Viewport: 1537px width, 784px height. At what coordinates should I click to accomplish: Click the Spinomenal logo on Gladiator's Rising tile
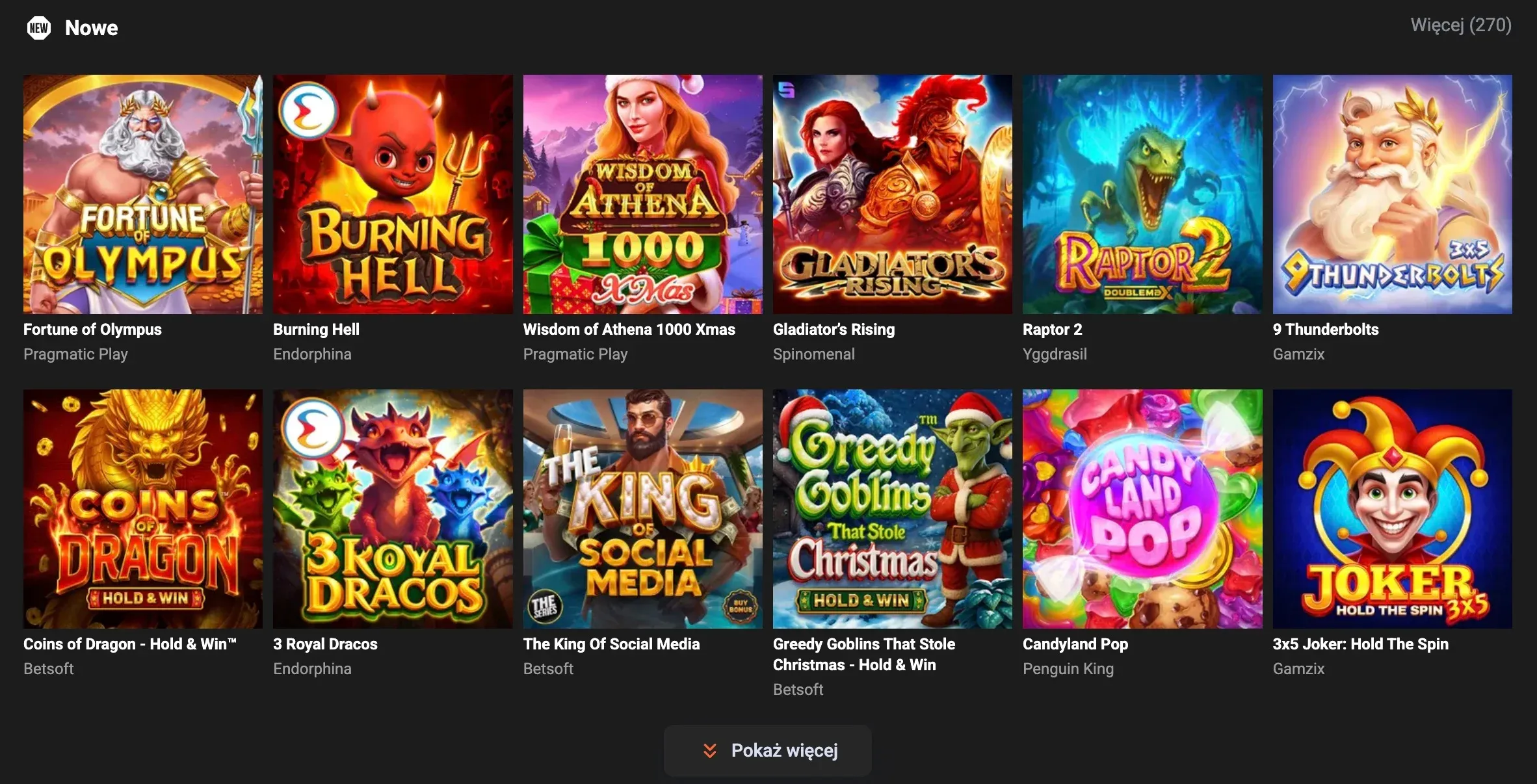click(787, 88)
